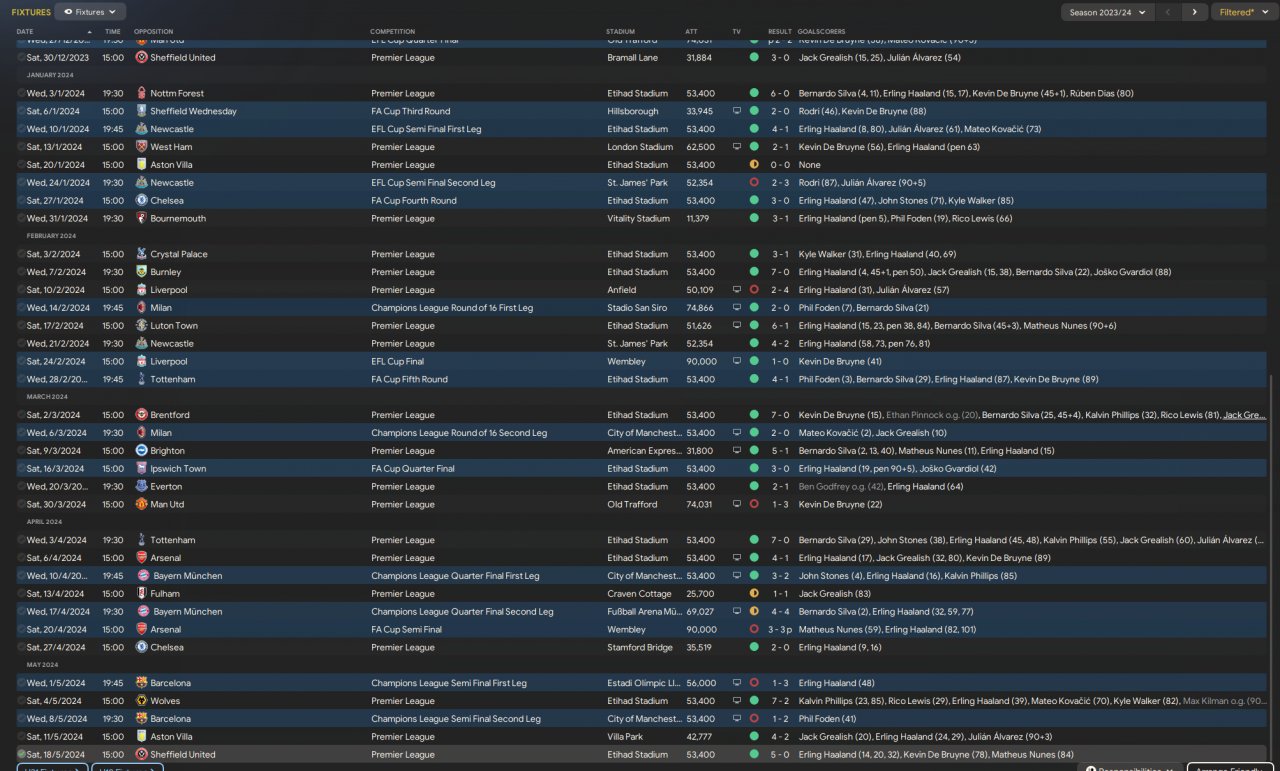Open the Filtered options dropdown
This screenshot has width=1280, height=771.
click(x=1242, y=12)
